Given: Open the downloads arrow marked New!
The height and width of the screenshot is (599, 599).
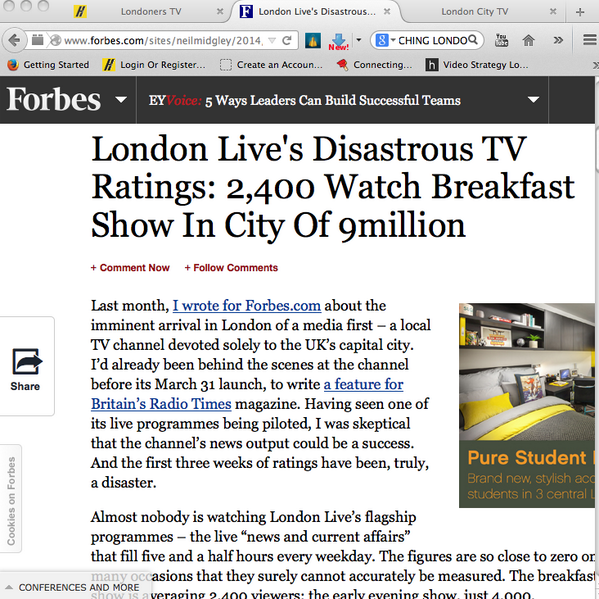Looking at the screenshot, I should click(338, 41).
